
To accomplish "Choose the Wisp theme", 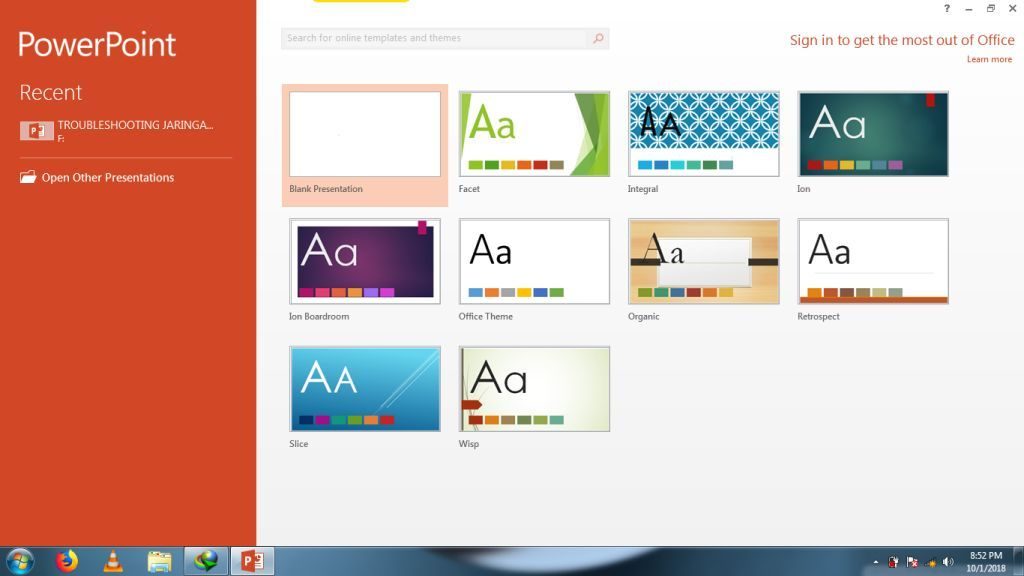I will [x=534, y=389].
